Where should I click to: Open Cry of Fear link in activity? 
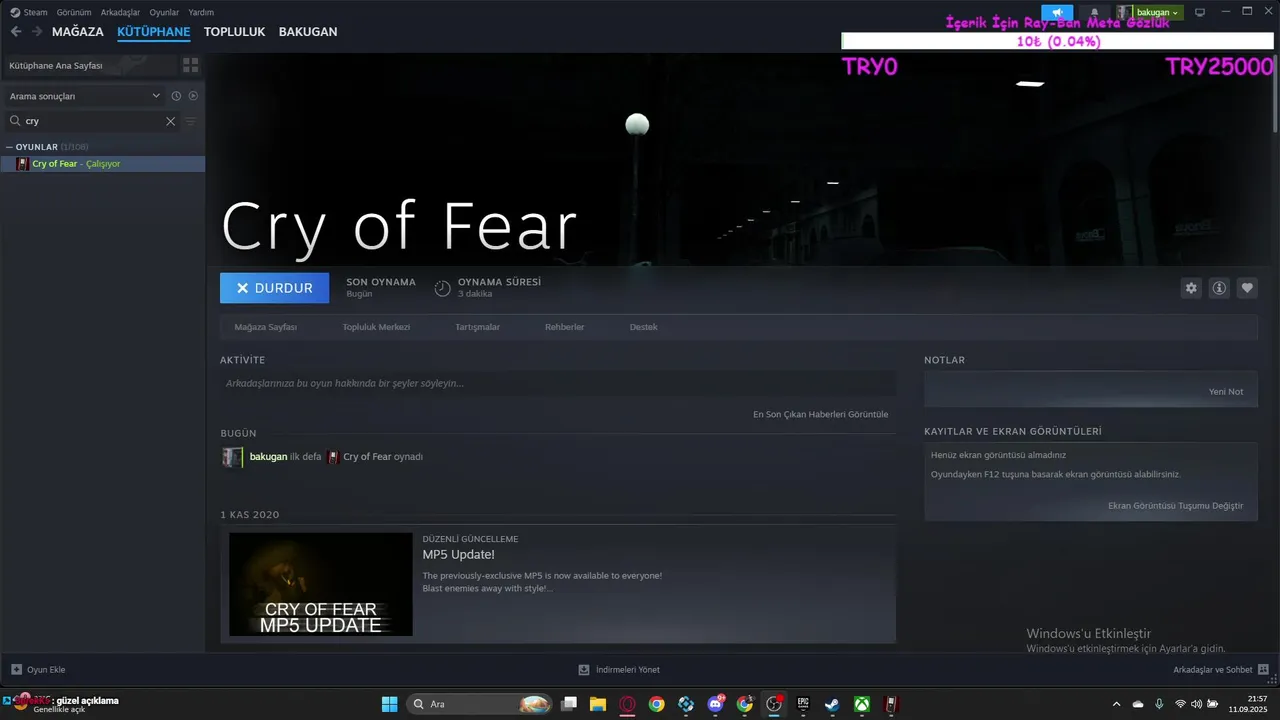coord(367,457)
